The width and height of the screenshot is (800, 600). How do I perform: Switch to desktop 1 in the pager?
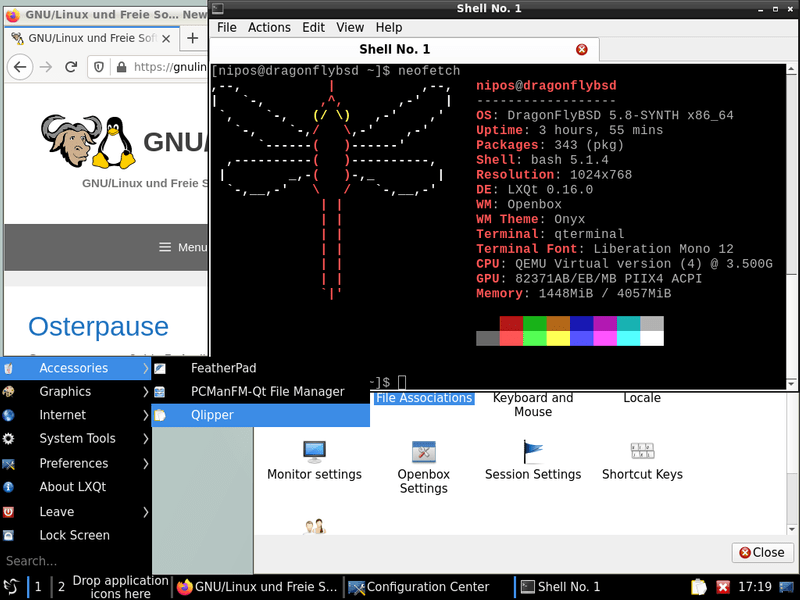38,587
